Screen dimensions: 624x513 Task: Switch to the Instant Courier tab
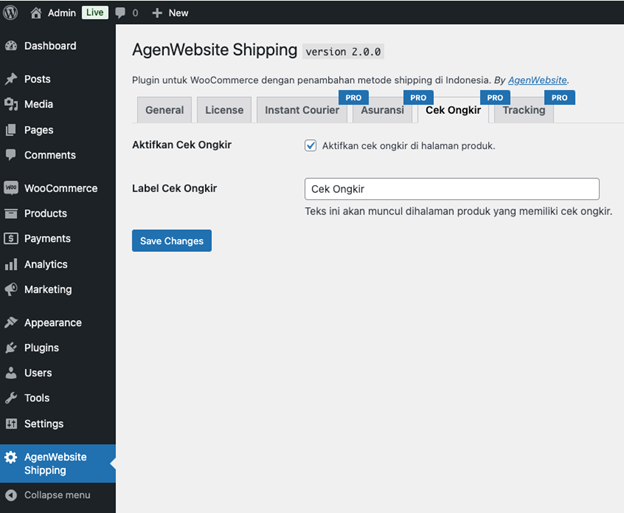302,110
